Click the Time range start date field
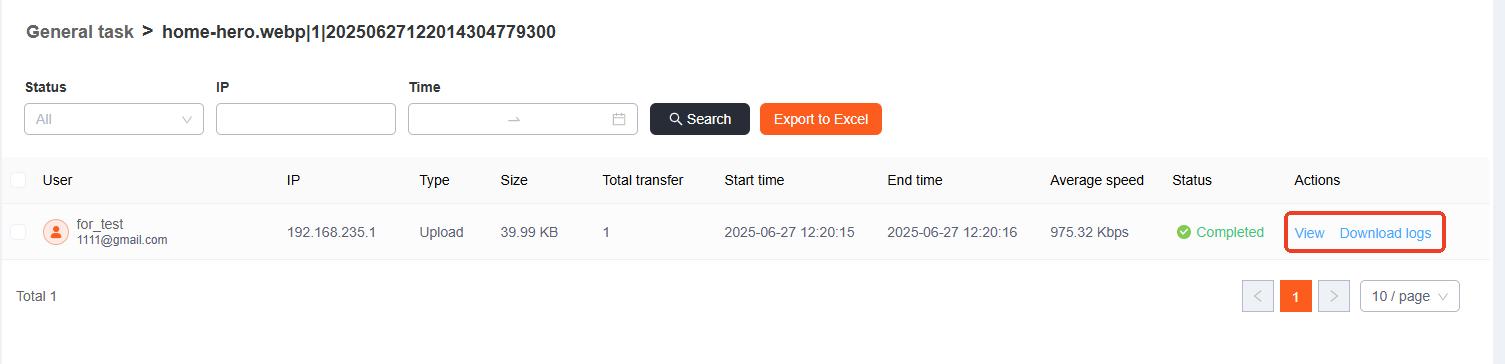The image size is (1505, 364). point(460,119)
